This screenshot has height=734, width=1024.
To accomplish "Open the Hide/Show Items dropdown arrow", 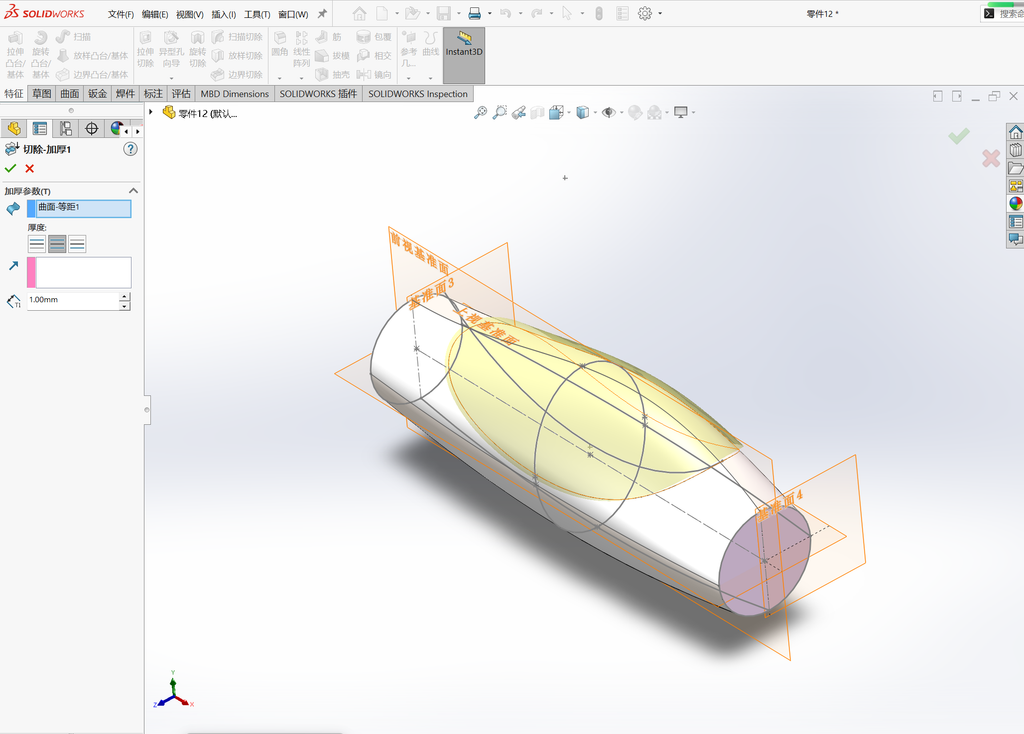I will coord(621,112).
